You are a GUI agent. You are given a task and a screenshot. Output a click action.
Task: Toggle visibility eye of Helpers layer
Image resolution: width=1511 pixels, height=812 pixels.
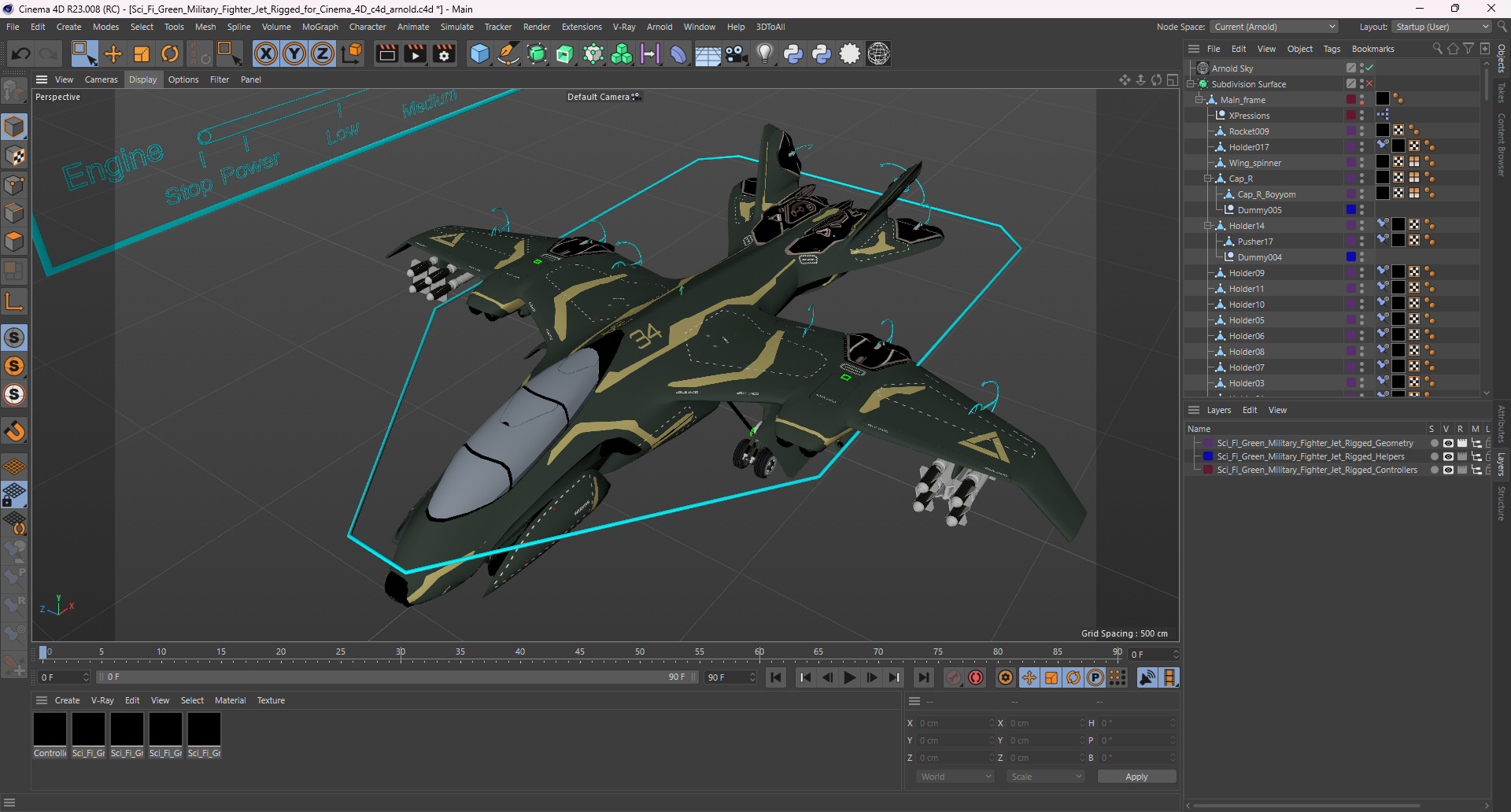coord(1447,456)
